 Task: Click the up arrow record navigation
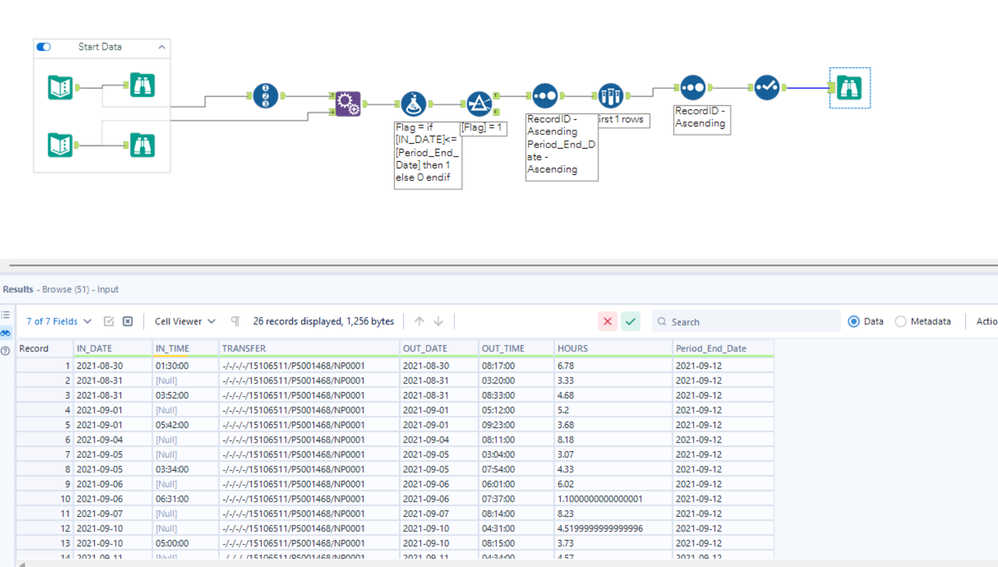point(419,321)
